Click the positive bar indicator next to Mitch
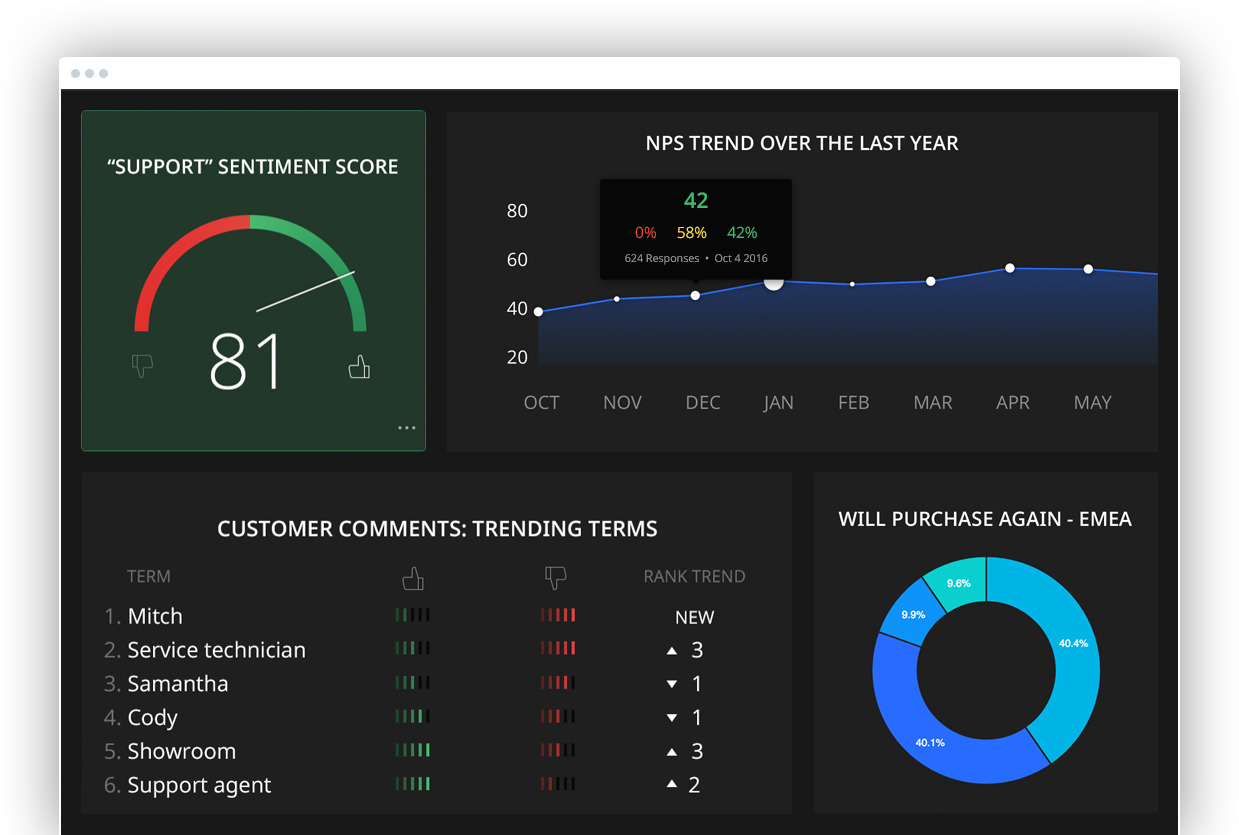The image size is (1239, 835). tap(413, 615)
